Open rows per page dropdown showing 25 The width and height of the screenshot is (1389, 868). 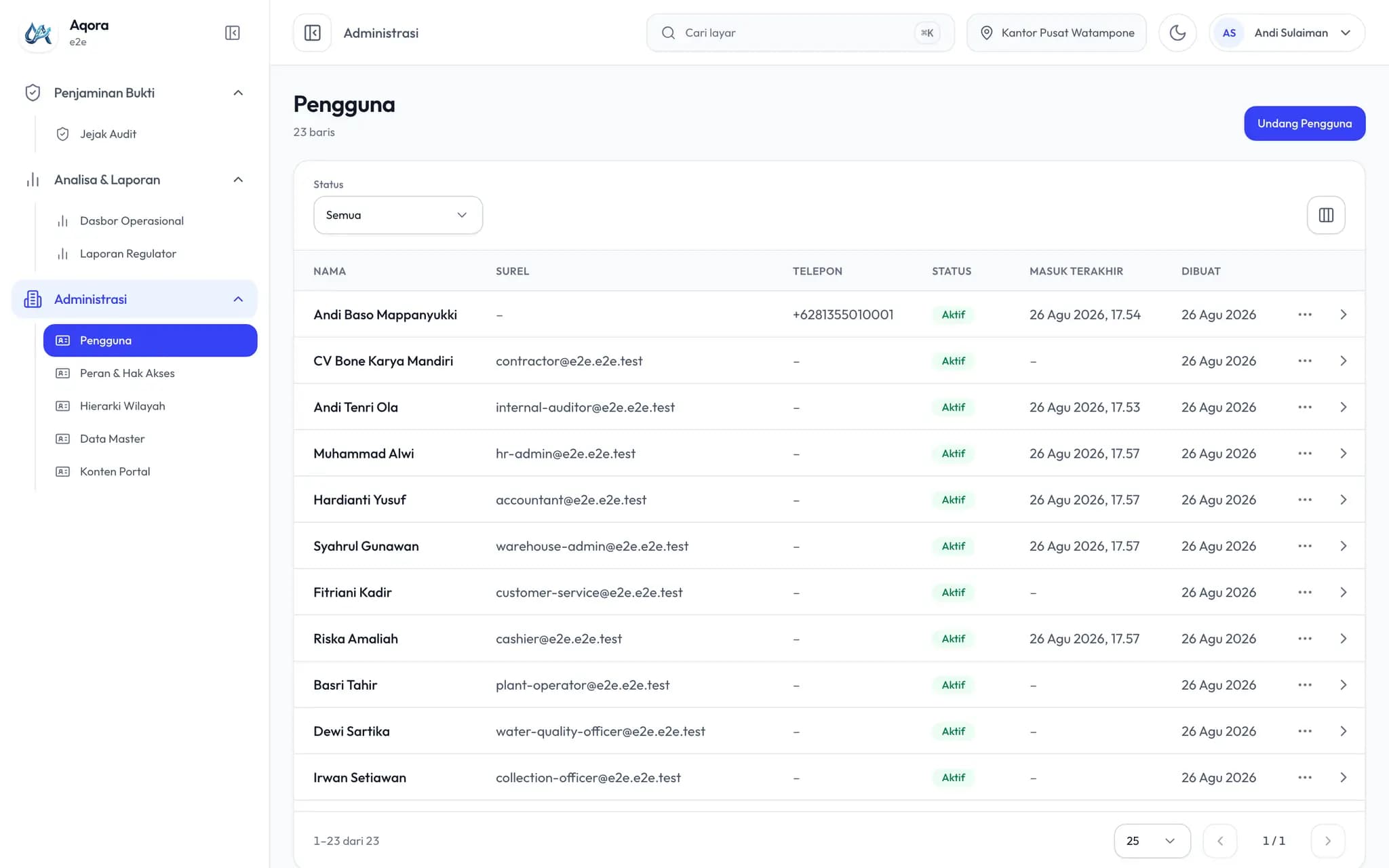[1152, 841]
